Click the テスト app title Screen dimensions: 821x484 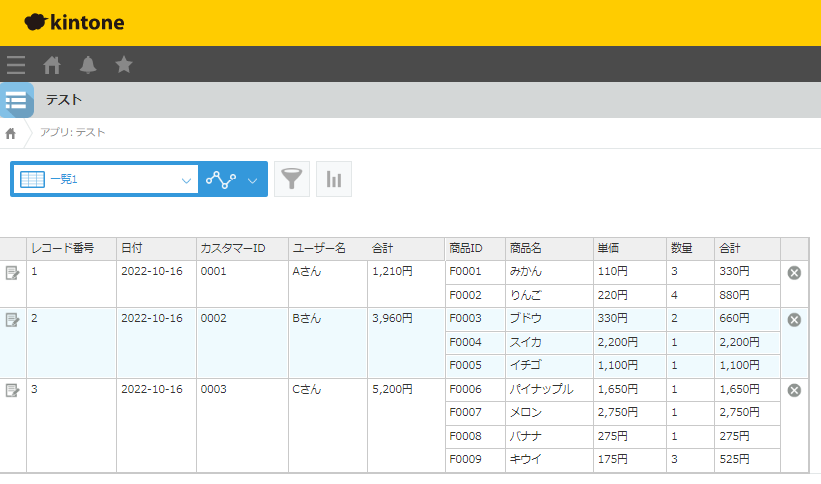(64, 100)
